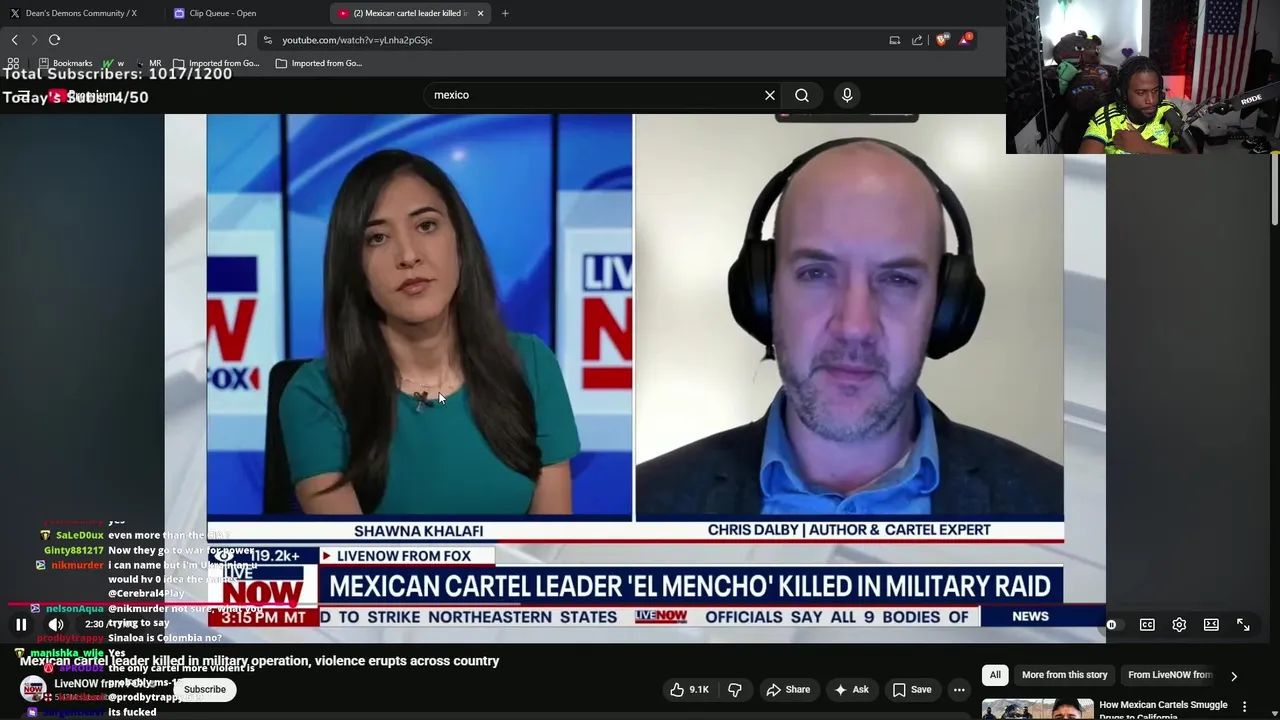Select the All filter chip

pyautogui.click(x=995, y=675)
